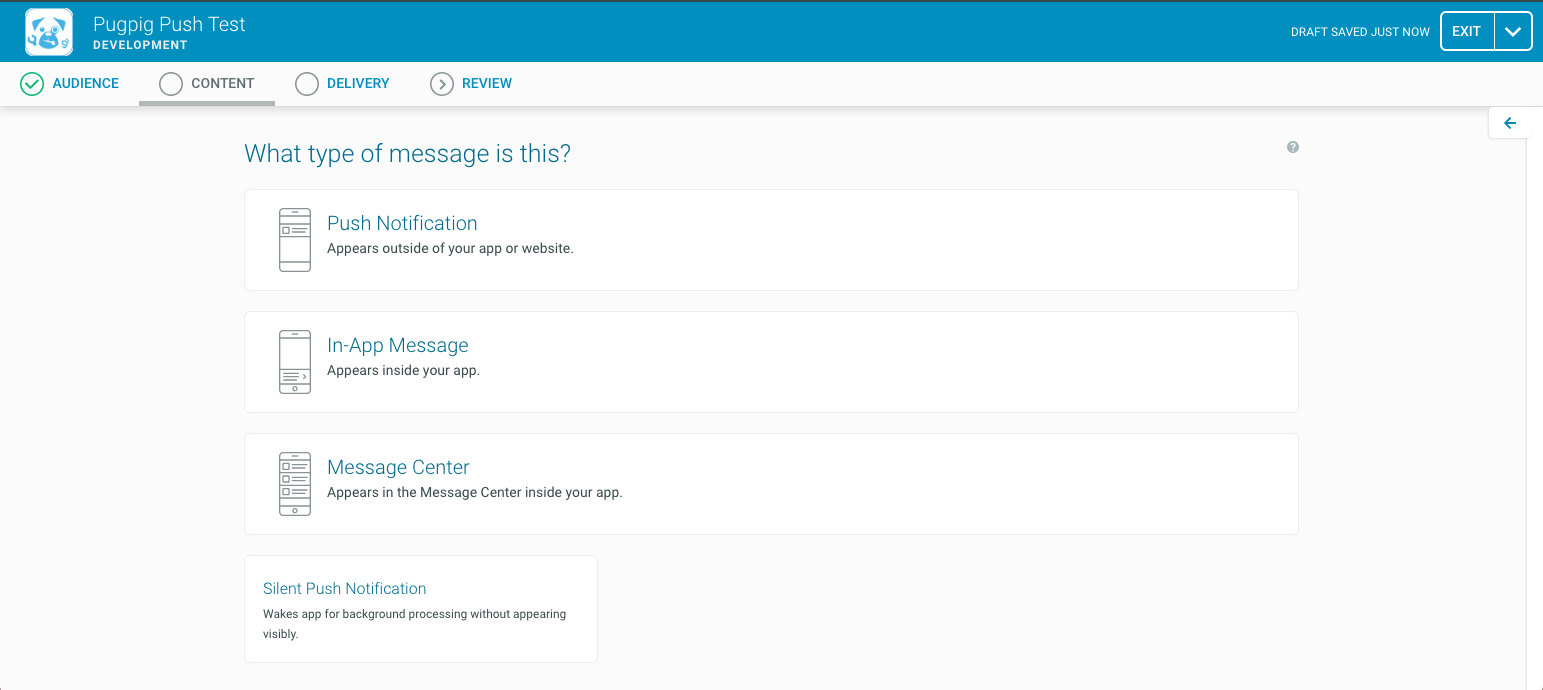This screenshot has width=1543, height=690.
Task: Click the Message Center phone icon
Action: 295,484
